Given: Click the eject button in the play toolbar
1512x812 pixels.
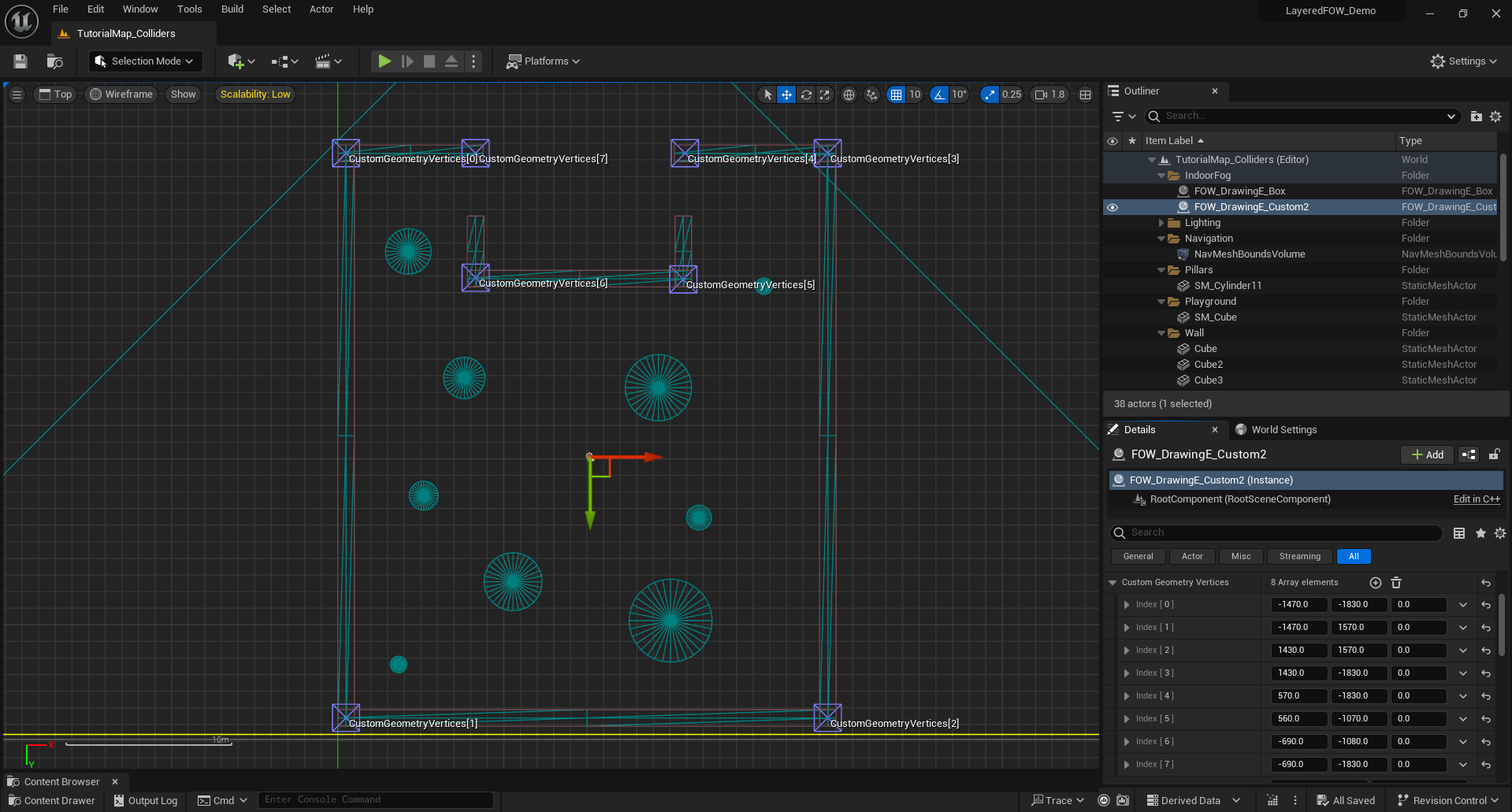Looking at the screenshot, I should point(451,61).
